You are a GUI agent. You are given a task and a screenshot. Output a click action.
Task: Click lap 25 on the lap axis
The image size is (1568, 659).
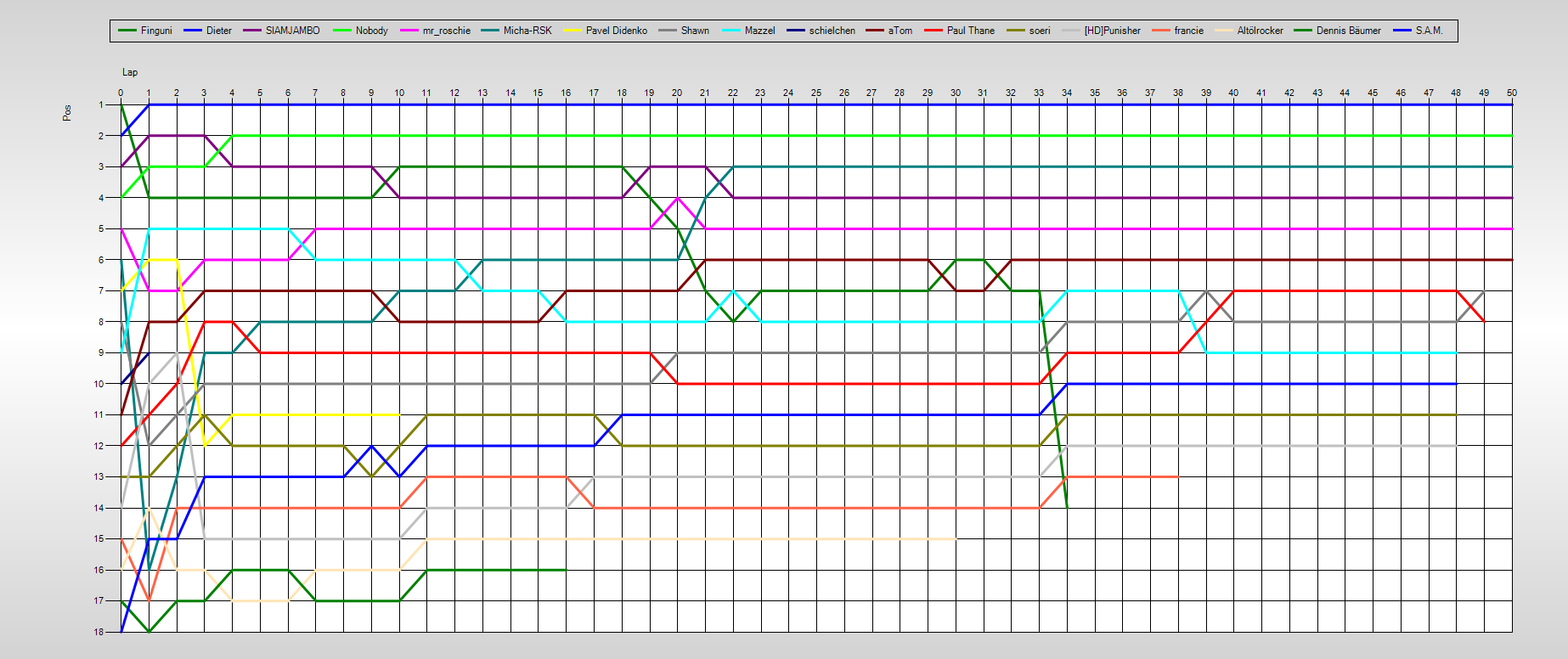[x=815, y=93]
